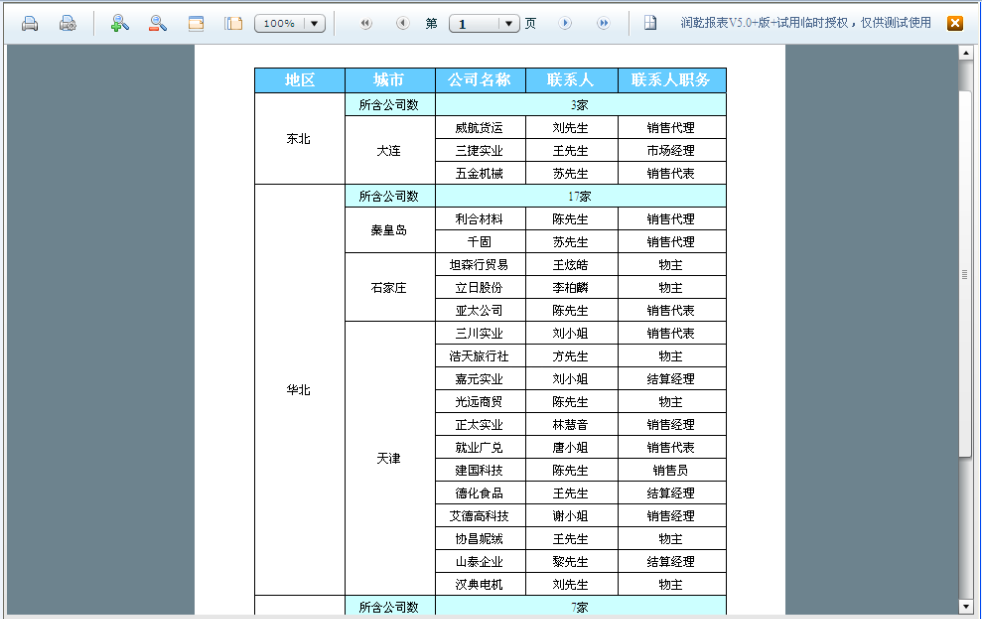982x619 pixels.
Task: Click the 17家 company count cell
Action: coord(581,196)
